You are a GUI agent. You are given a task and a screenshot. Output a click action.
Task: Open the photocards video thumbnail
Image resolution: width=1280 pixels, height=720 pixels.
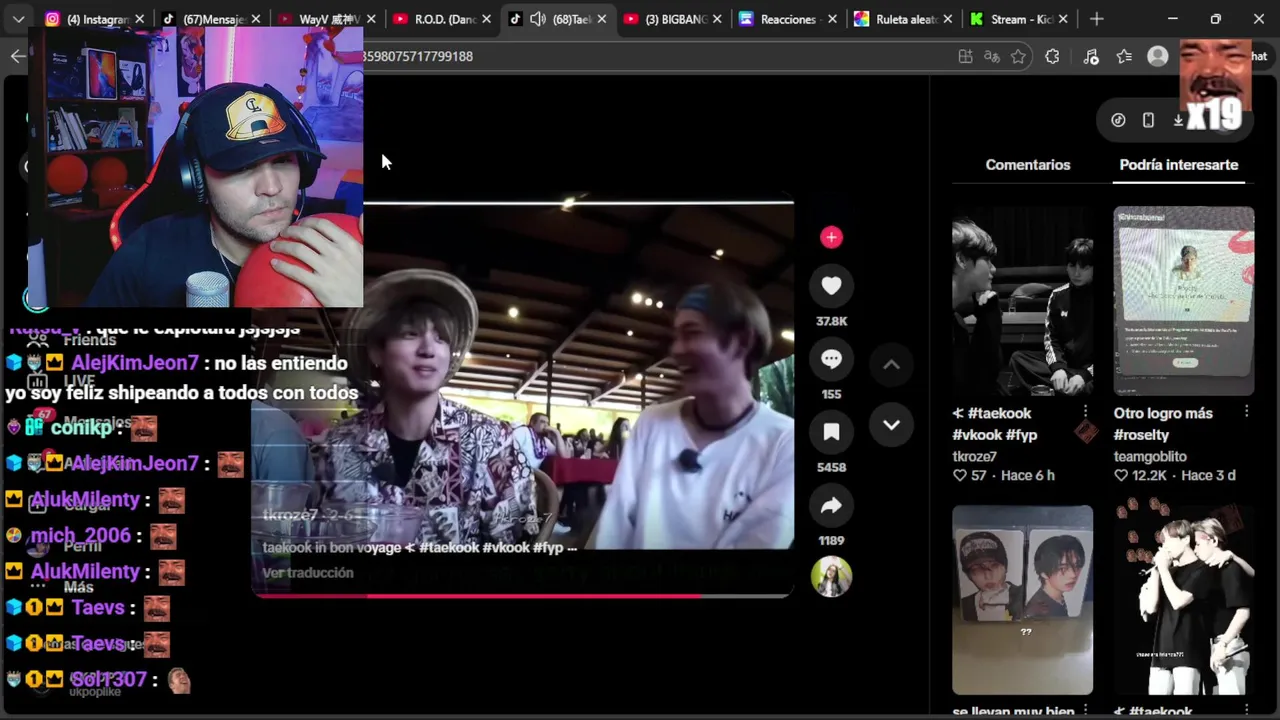[1022, 599]
